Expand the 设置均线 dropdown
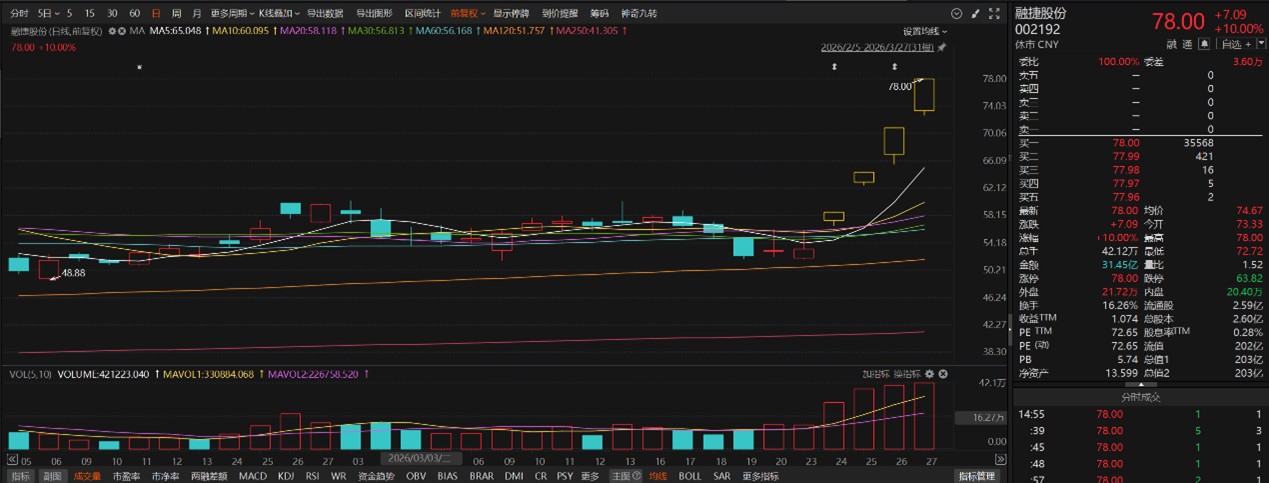Viewport: 1269px width, 483px height. coord(925,31)
